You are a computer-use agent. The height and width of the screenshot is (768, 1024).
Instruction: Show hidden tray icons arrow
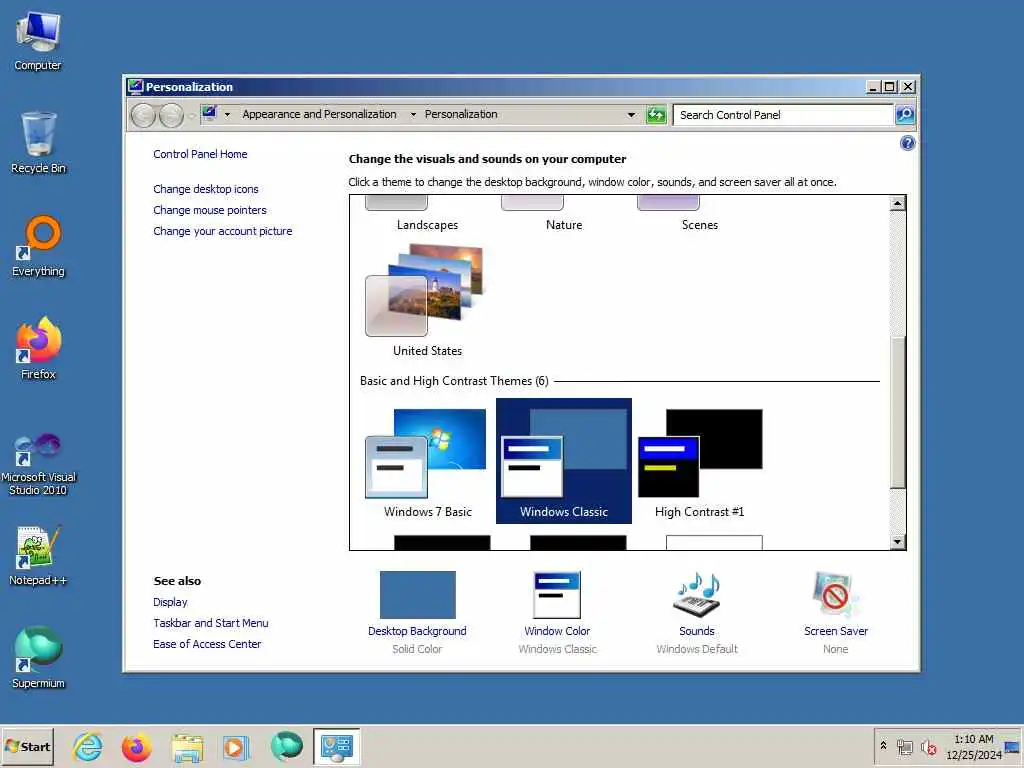883,745
